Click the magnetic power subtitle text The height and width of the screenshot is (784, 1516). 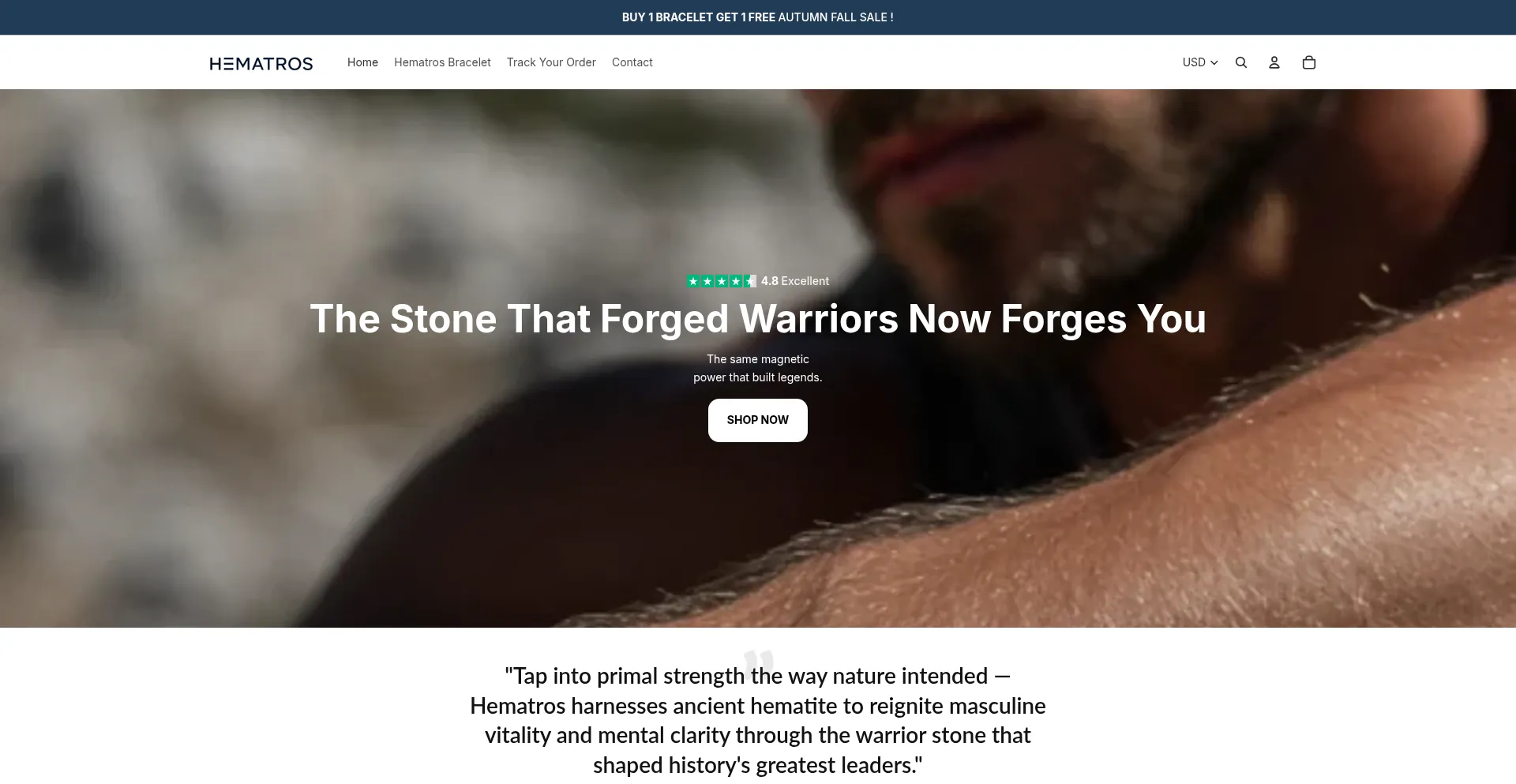pyautogui.click(x=758, y=368)
